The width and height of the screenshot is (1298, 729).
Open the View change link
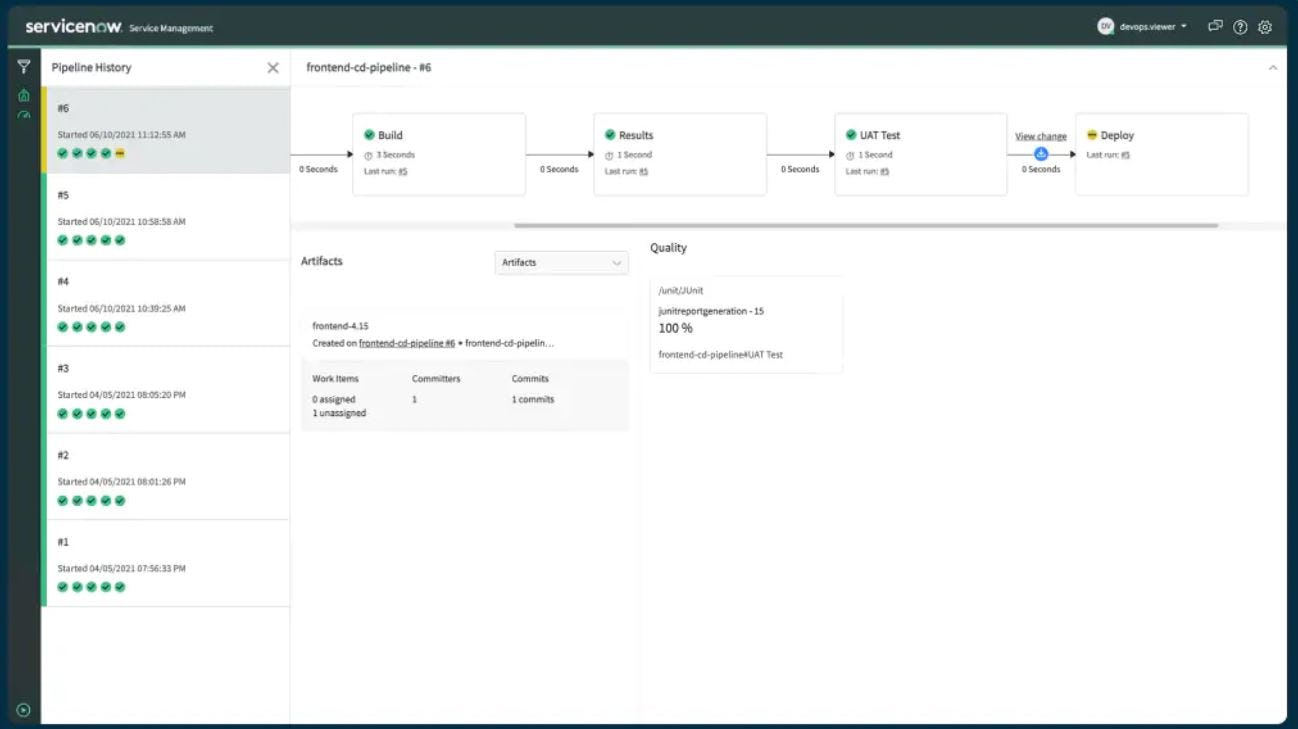(1040, 135)
